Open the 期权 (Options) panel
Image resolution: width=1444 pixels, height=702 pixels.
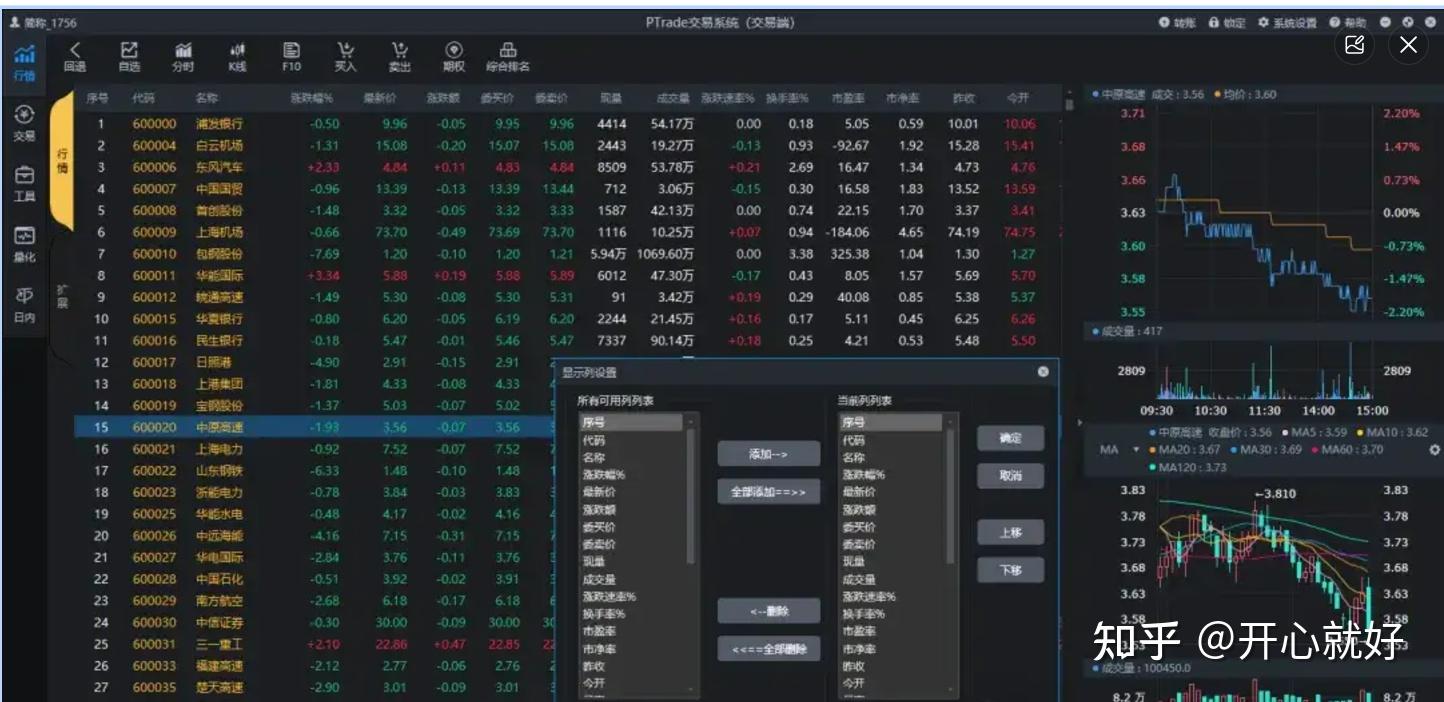tap(456, 57)
